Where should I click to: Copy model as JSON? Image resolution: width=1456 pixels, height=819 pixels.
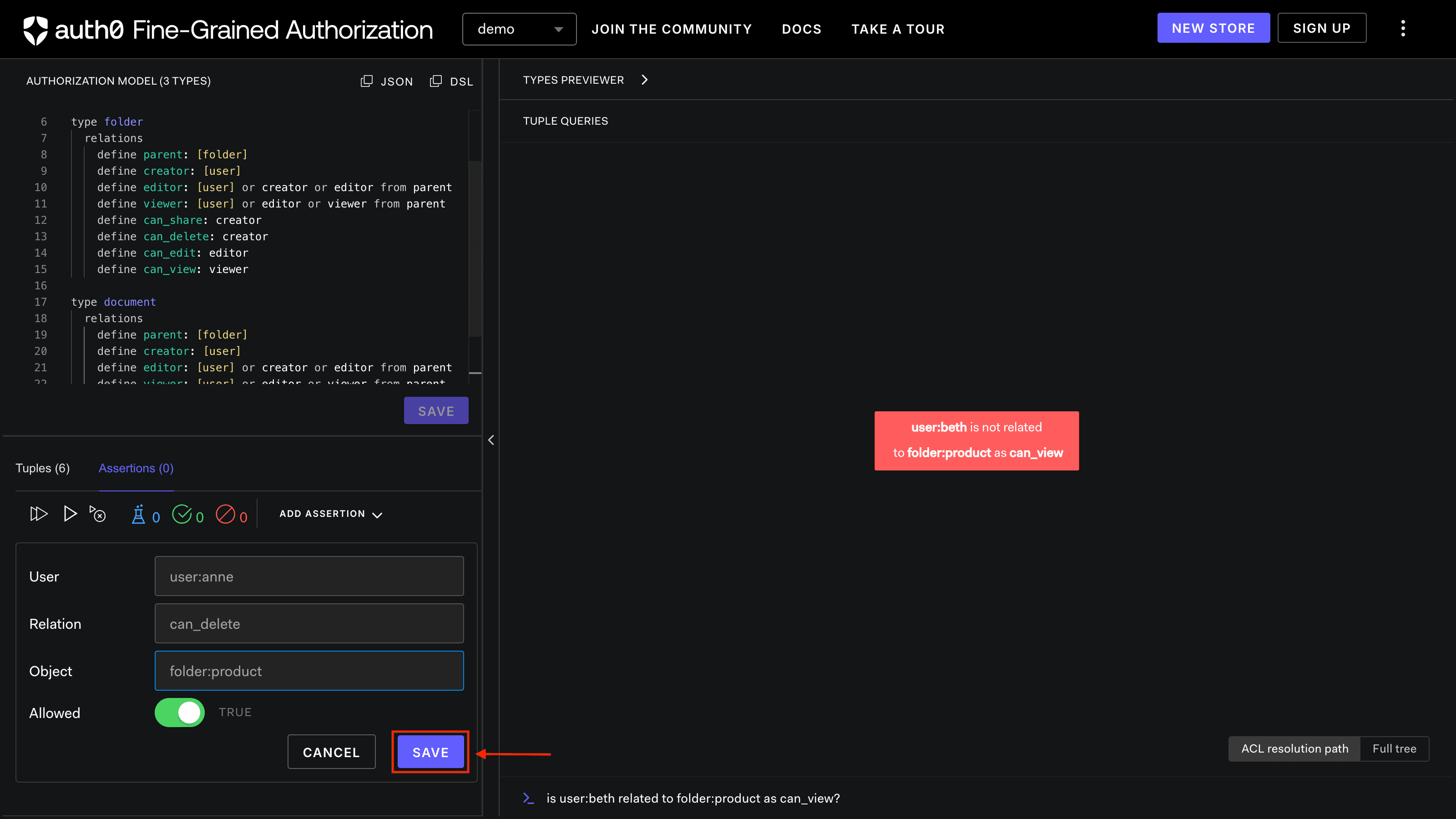pyautogui.click(x=387, y=81)
